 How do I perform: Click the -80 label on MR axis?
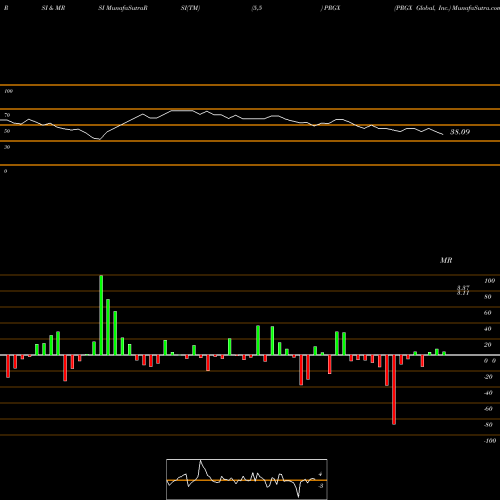pos(488,425)
